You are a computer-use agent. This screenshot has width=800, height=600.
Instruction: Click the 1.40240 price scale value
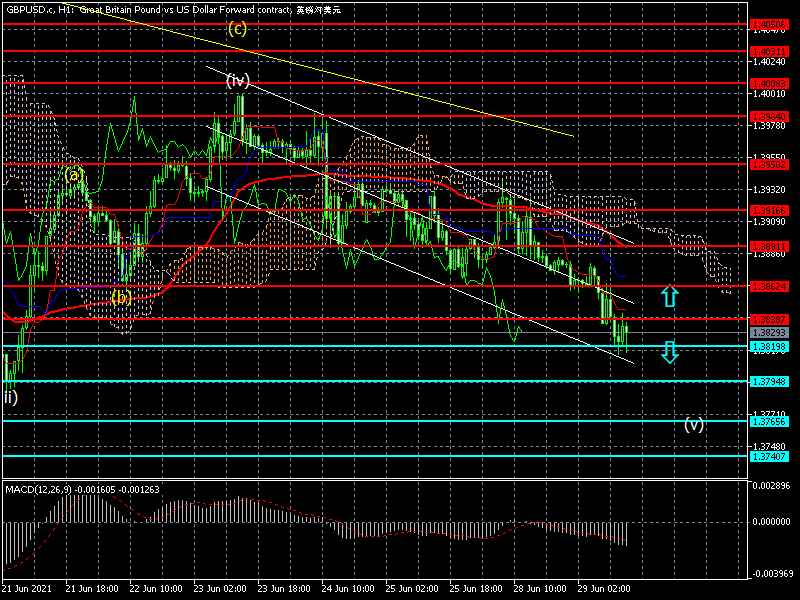(x=769, y=62)
